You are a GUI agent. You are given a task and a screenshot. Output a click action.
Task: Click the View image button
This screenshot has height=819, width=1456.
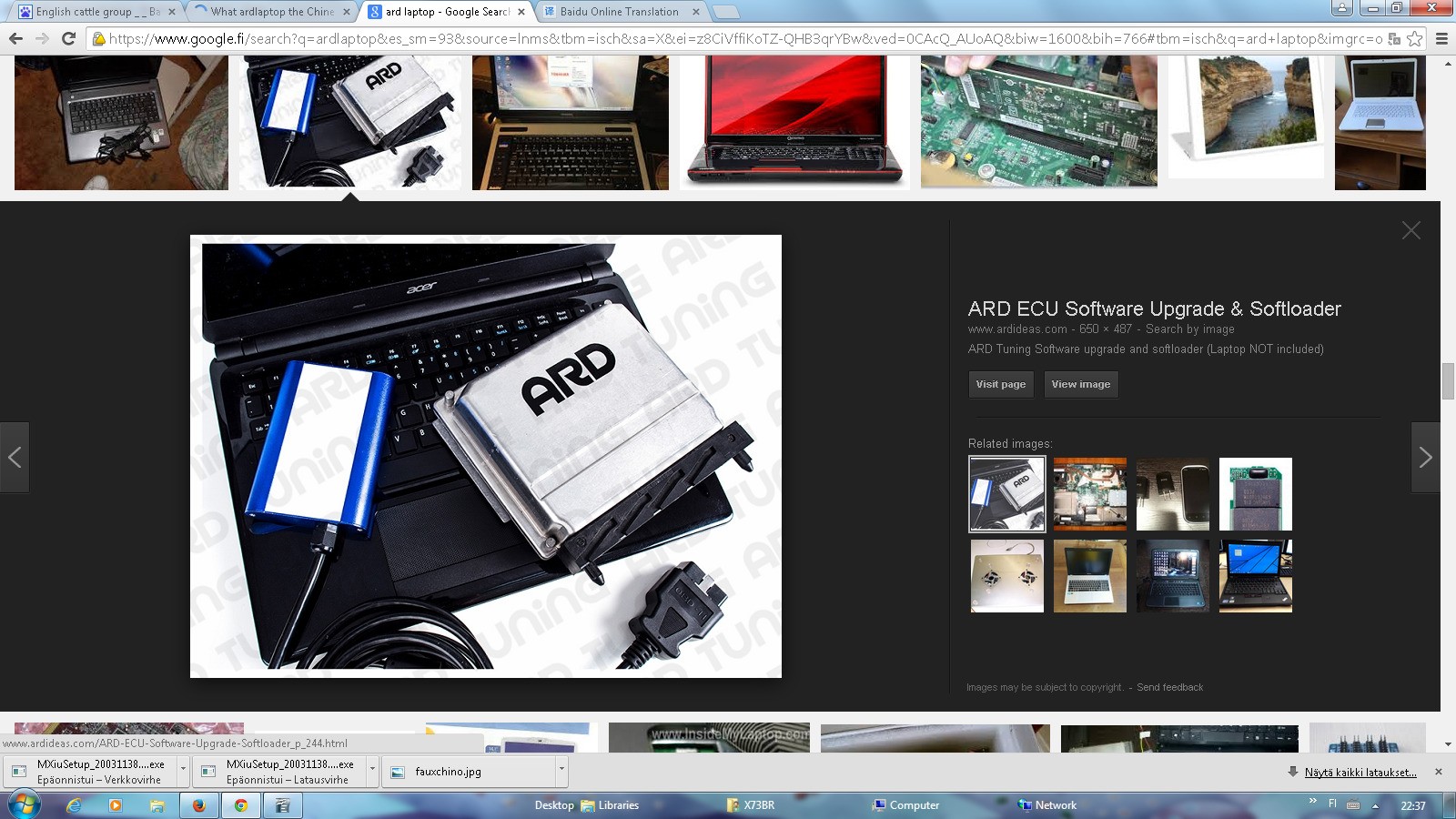tap(1081, 384)
